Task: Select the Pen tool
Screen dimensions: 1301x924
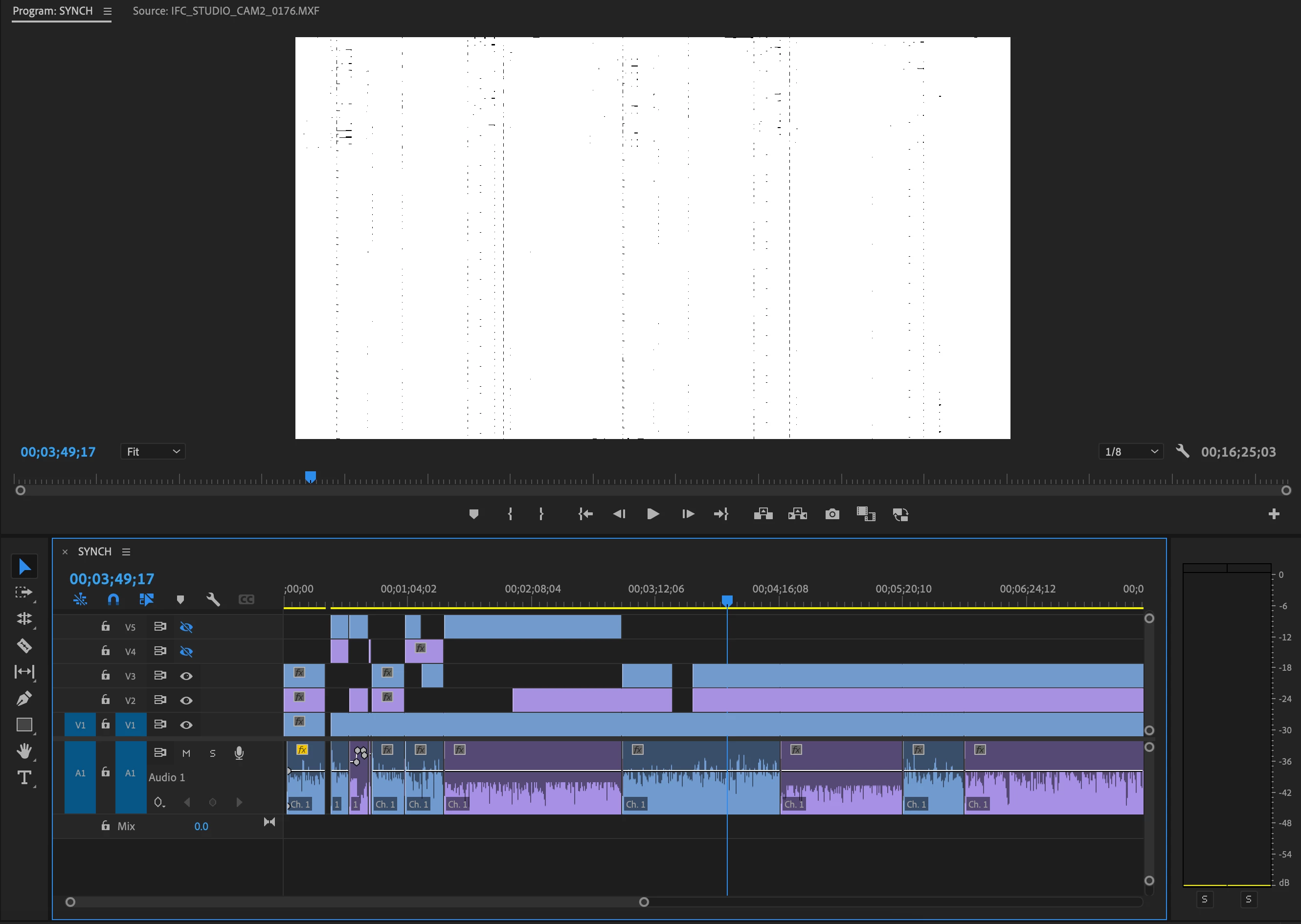Action: (x=24, y=698)
